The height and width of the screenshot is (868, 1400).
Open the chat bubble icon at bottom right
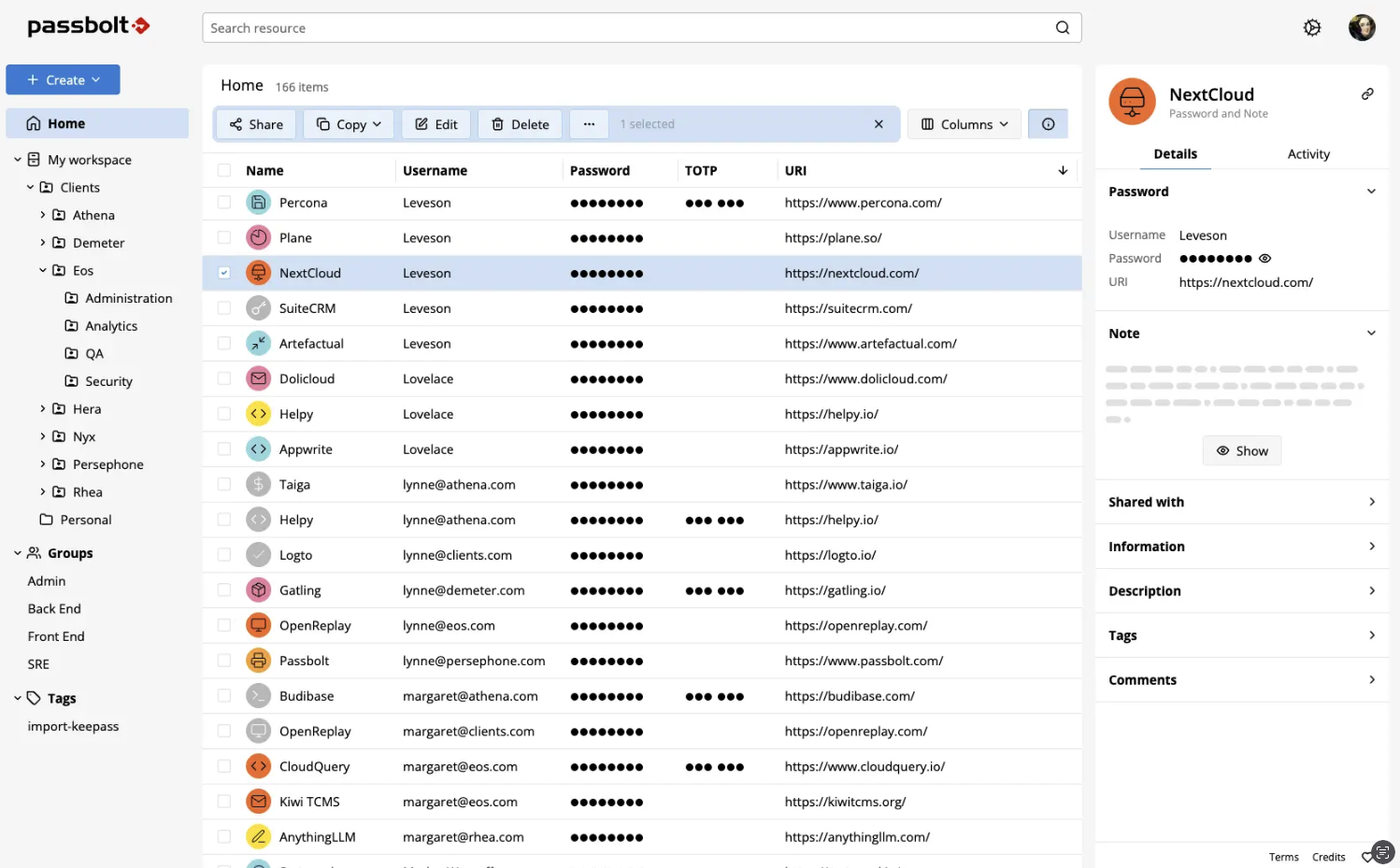(x=1382, y=852)
